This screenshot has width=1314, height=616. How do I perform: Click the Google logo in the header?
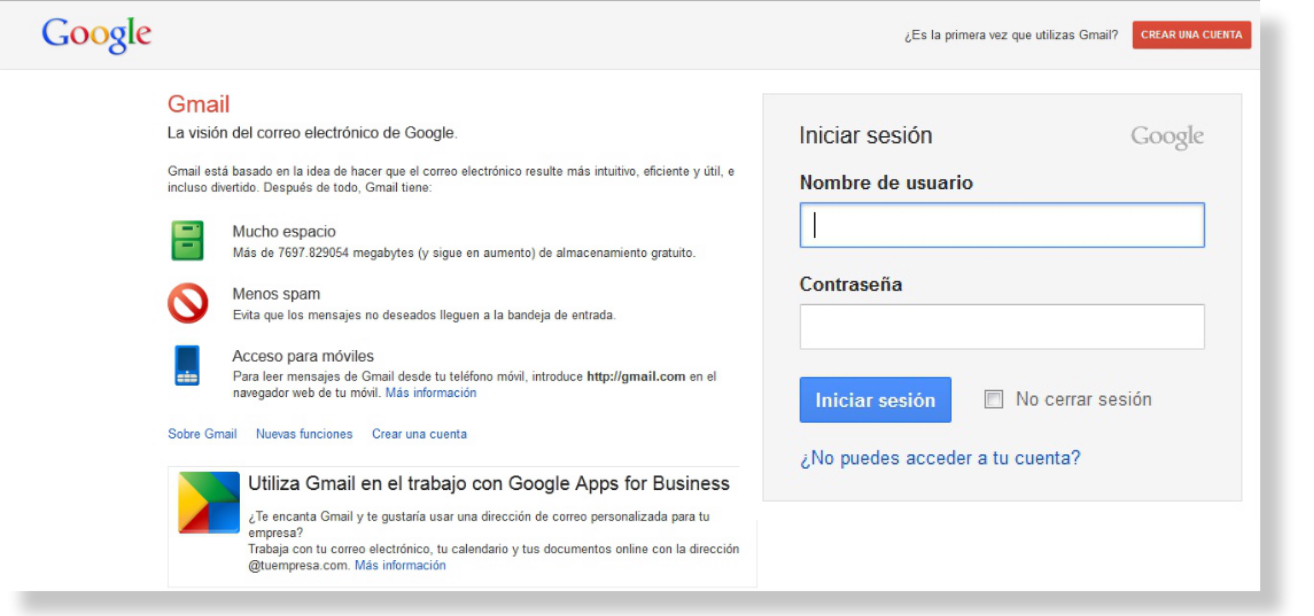pyautogui.click(x=96, y=35)
